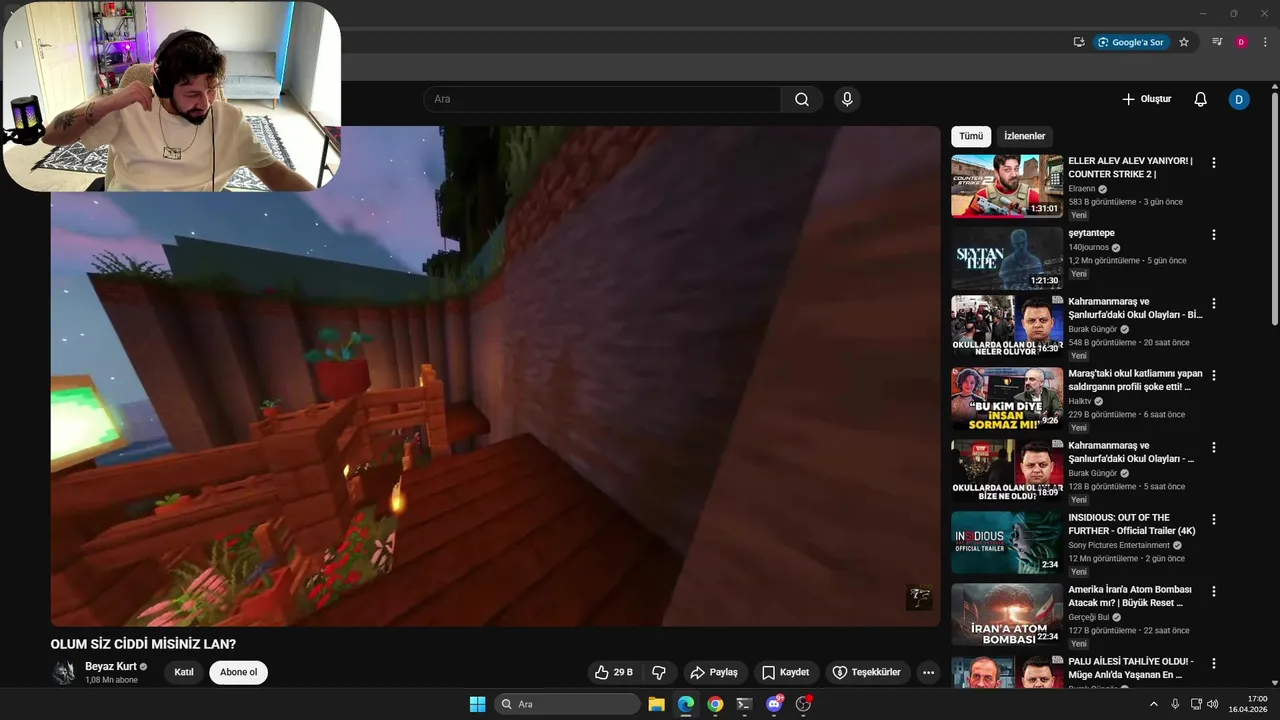
Task: Install app icon in Chrome address bar
Action: (x=1079, y=42)
